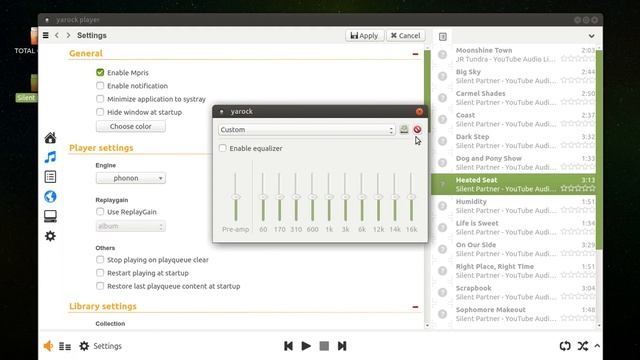Click the bottom bar Settings gear

tap(84, 346)
